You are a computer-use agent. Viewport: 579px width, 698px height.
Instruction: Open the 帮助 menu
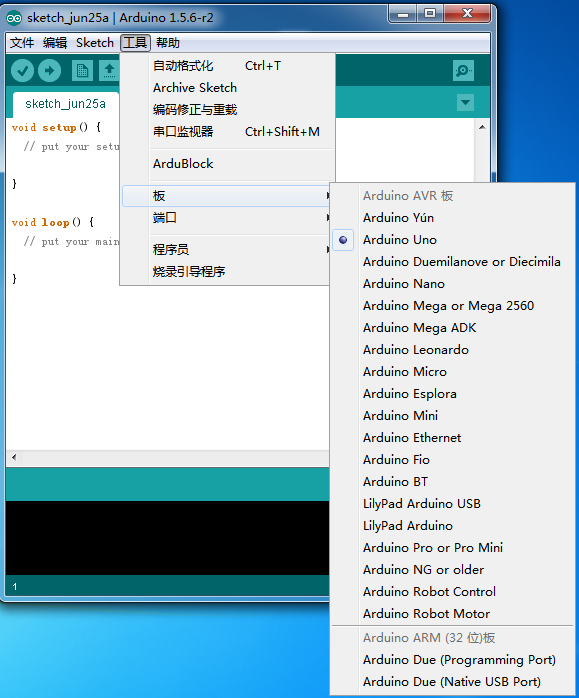(168, 43)
